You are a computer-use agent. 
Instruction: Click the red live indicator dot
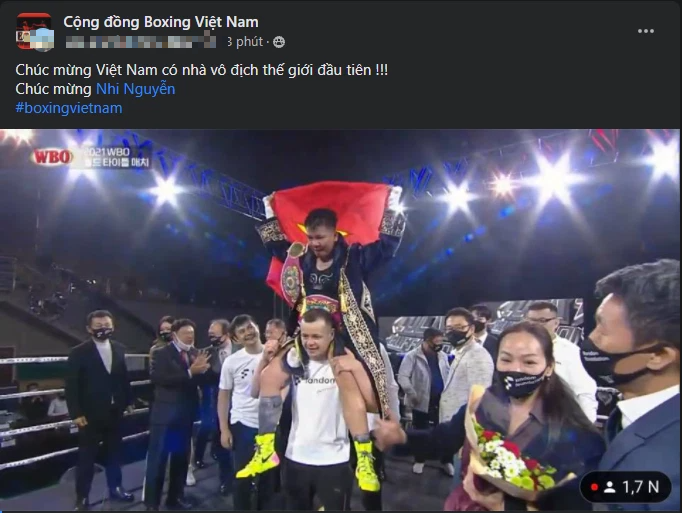point(594,487)
